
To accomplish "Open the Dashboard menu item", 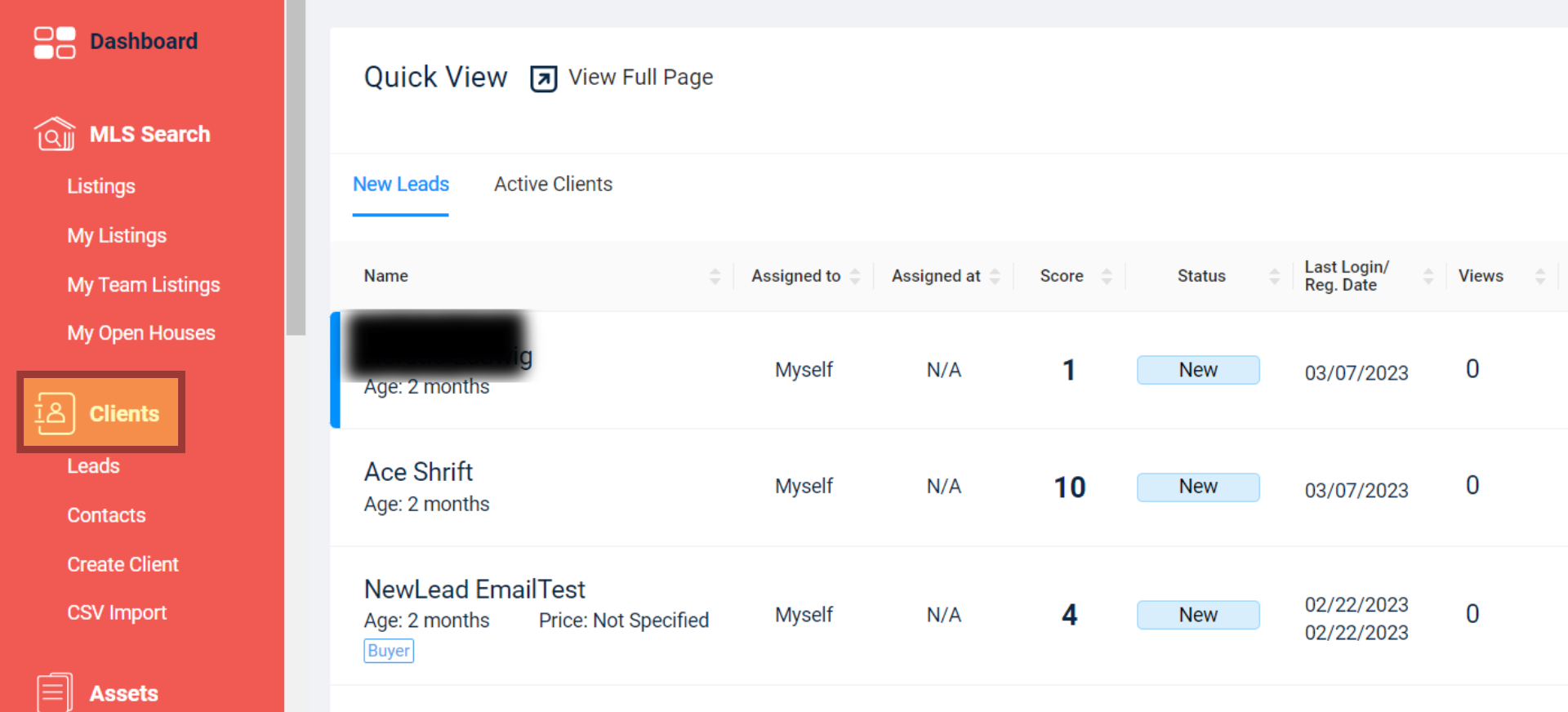I will point(144,42).
